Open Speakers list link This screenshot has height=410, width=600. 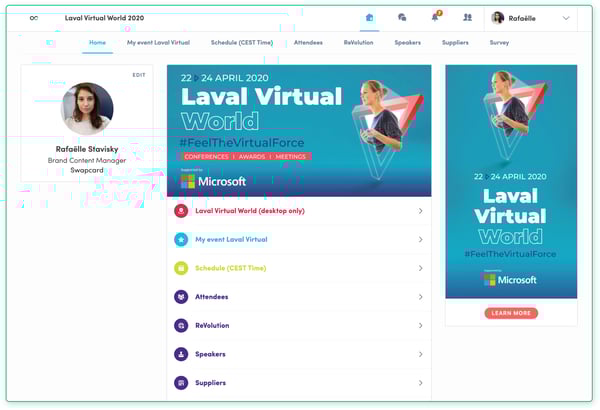[x=210, y=354]
